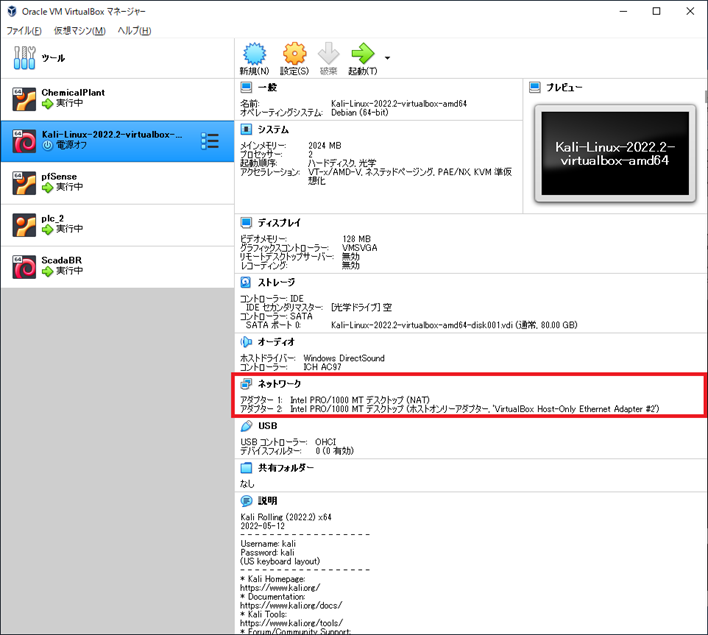Click the Network (ネットワーク) section icon
The height and width of the screenshot is (635, 708).
(246, 383)
